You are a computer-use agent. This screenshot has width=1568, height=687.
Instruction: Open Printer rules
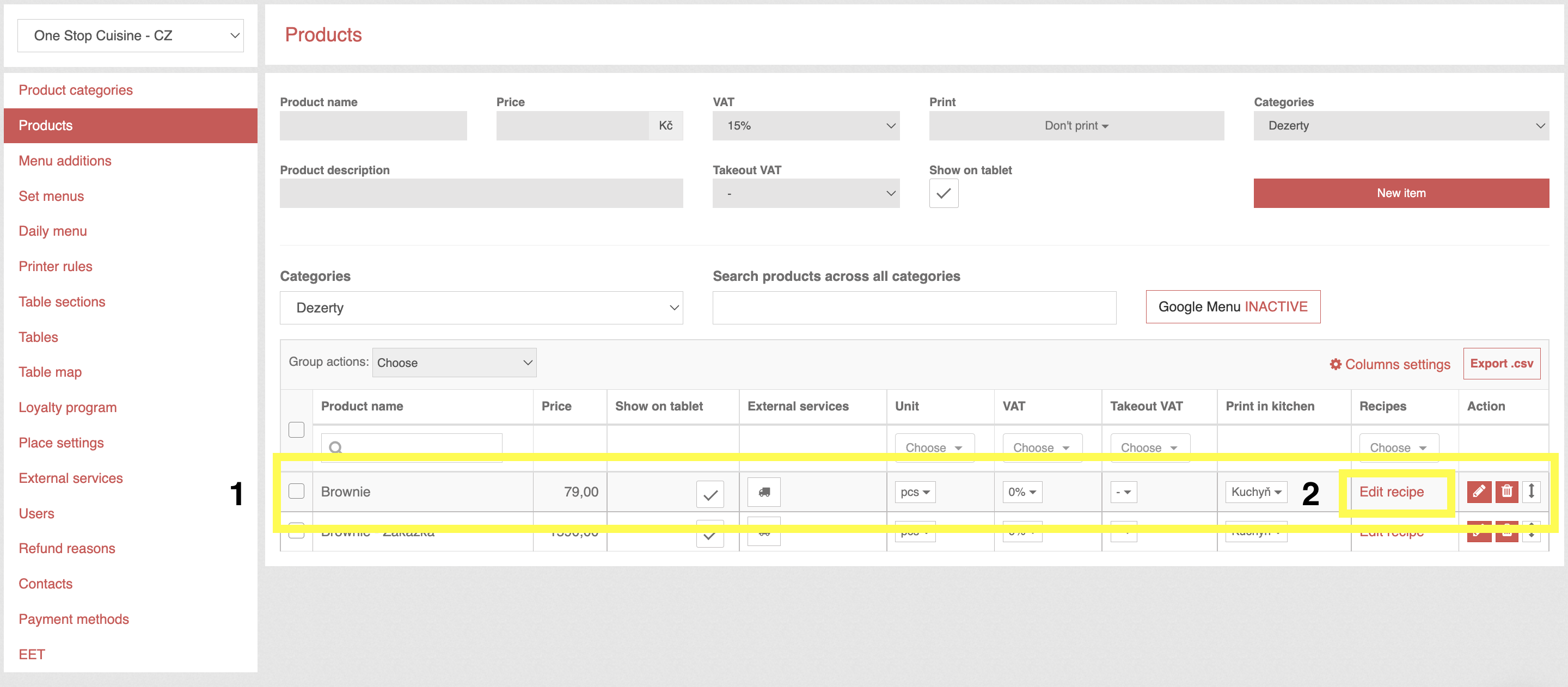(x=56, y=267)
